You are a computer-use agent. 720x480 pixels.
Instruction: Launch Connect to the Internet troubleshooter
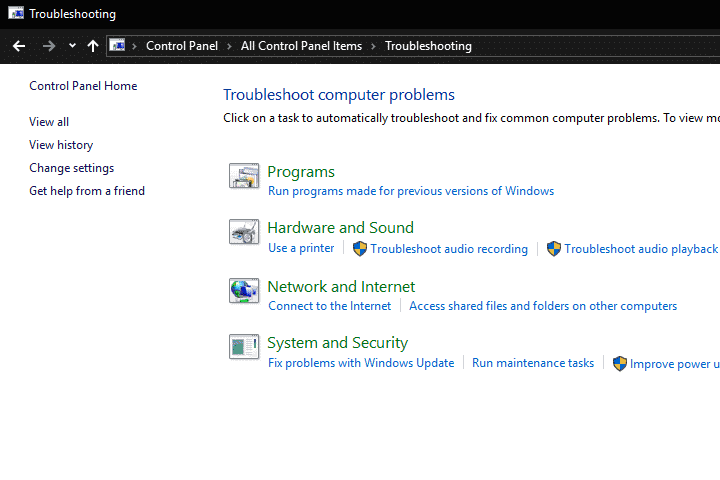pyautogui.click(x=330, y=306)
